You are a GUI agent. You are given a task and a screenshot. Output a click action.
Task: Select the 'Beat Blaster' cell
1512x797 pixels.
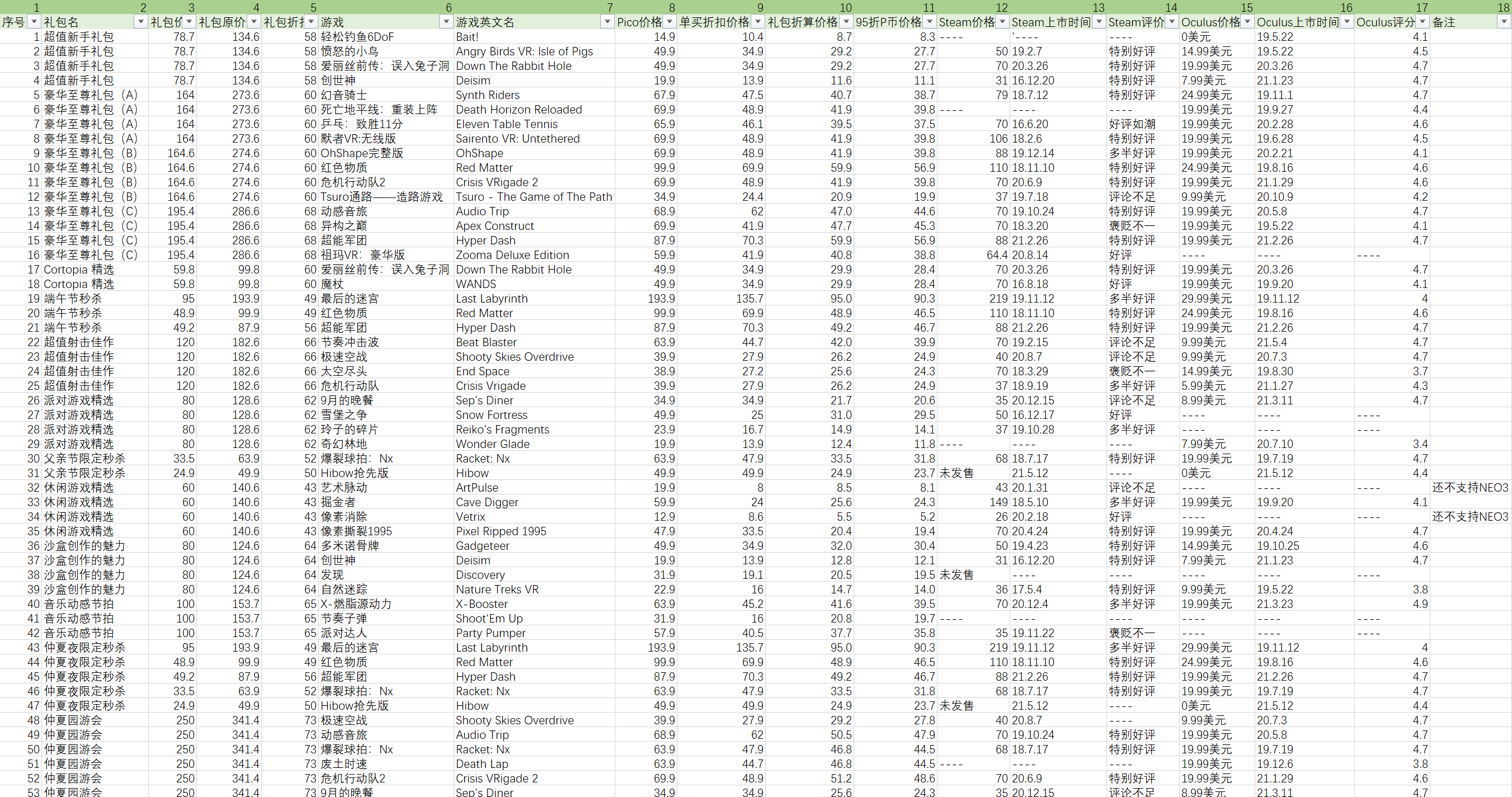(x=534, y=342)
